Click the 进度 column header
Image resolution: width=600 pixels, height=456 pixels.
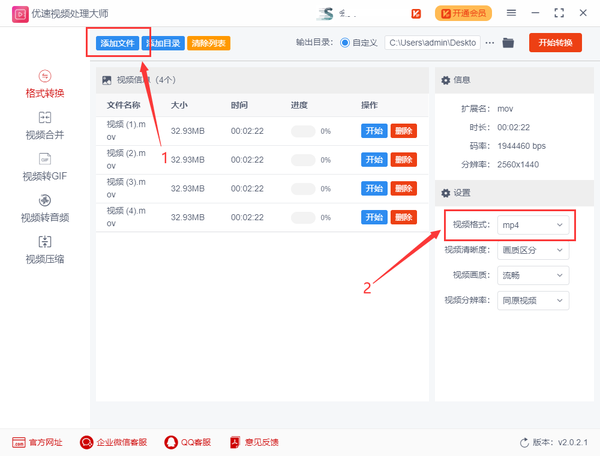click(x=299, y=105)
